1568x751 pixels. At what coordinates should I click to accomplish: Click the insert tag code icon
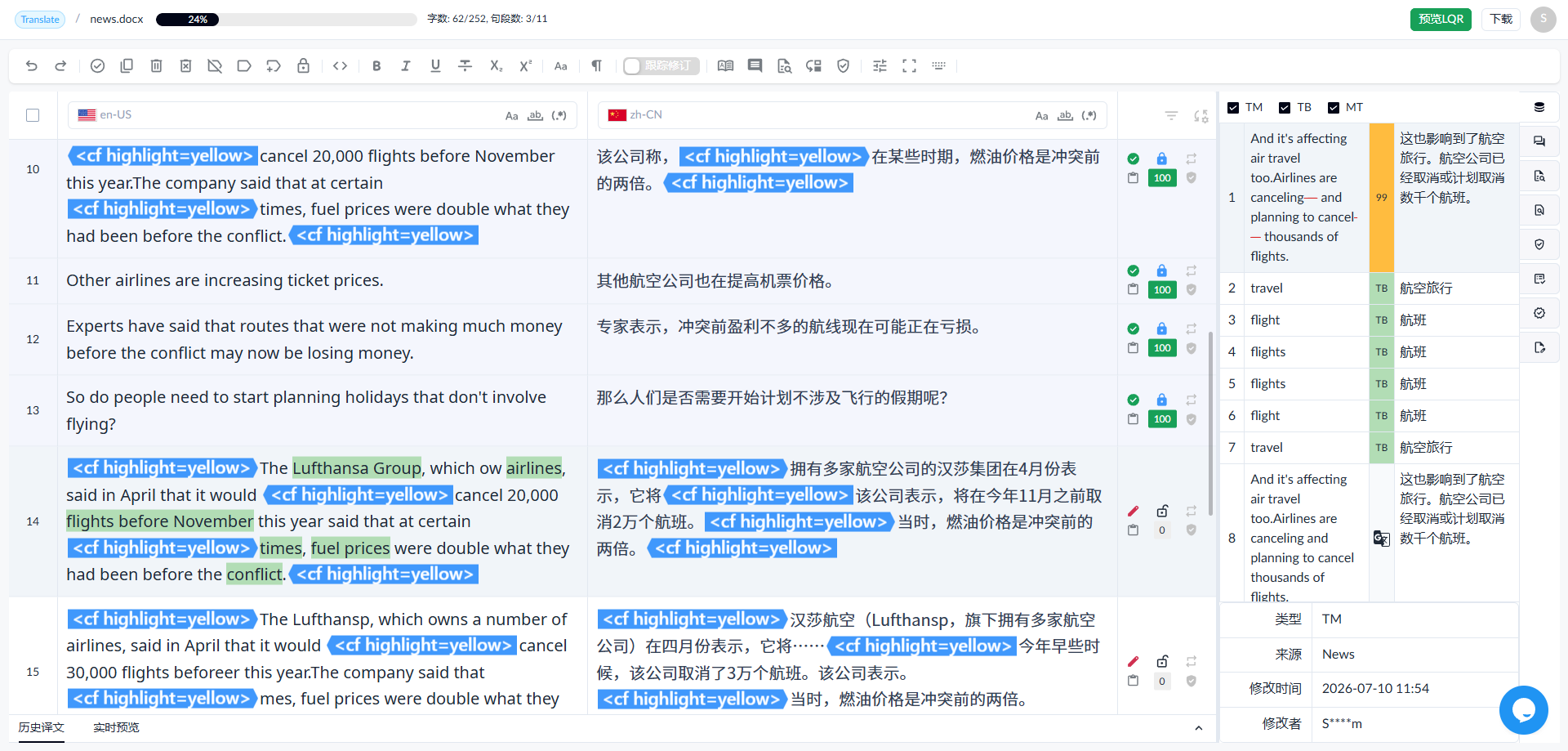coord(341,66)
